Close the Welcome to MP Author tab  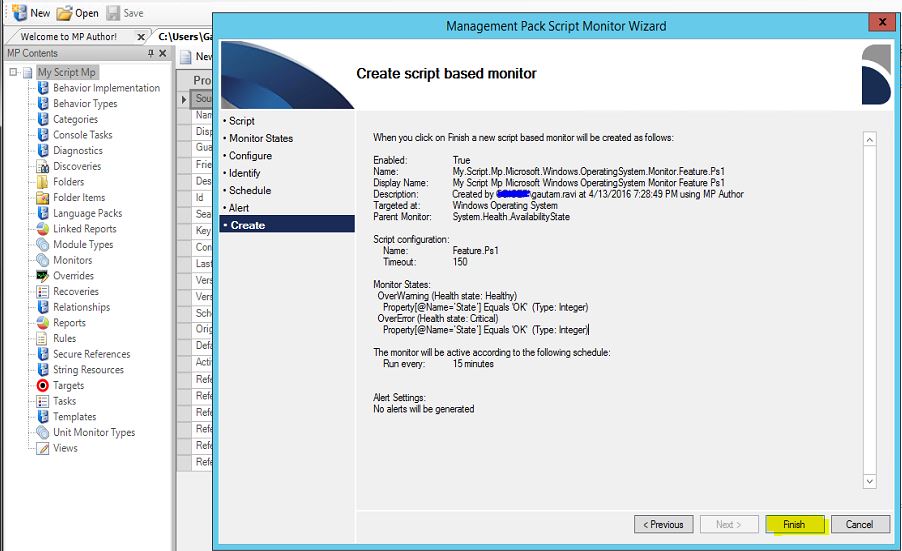click(x=140, y=37)
